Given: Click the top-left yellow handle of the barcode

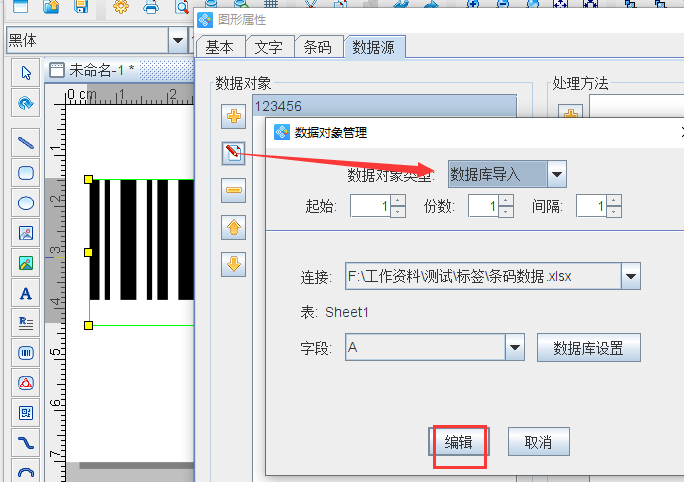Looking at the screenshot, I should 89,179.
